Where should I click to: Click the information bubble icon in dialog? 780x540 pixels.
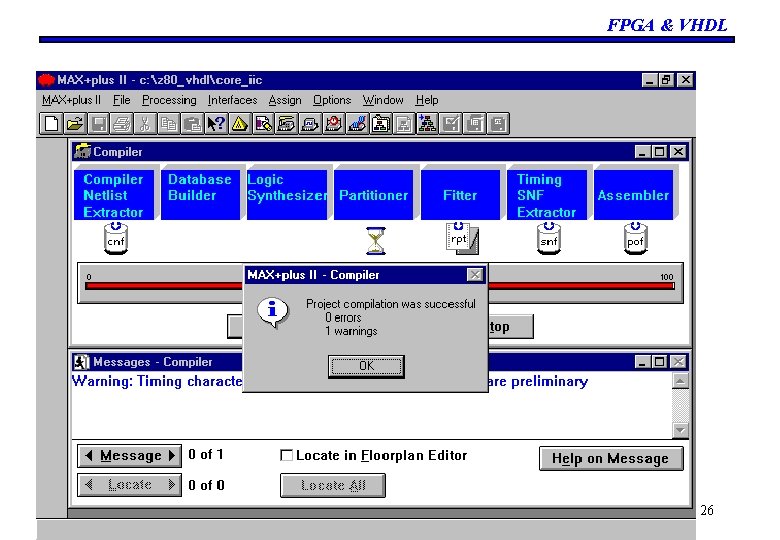[x=273, y=313]
